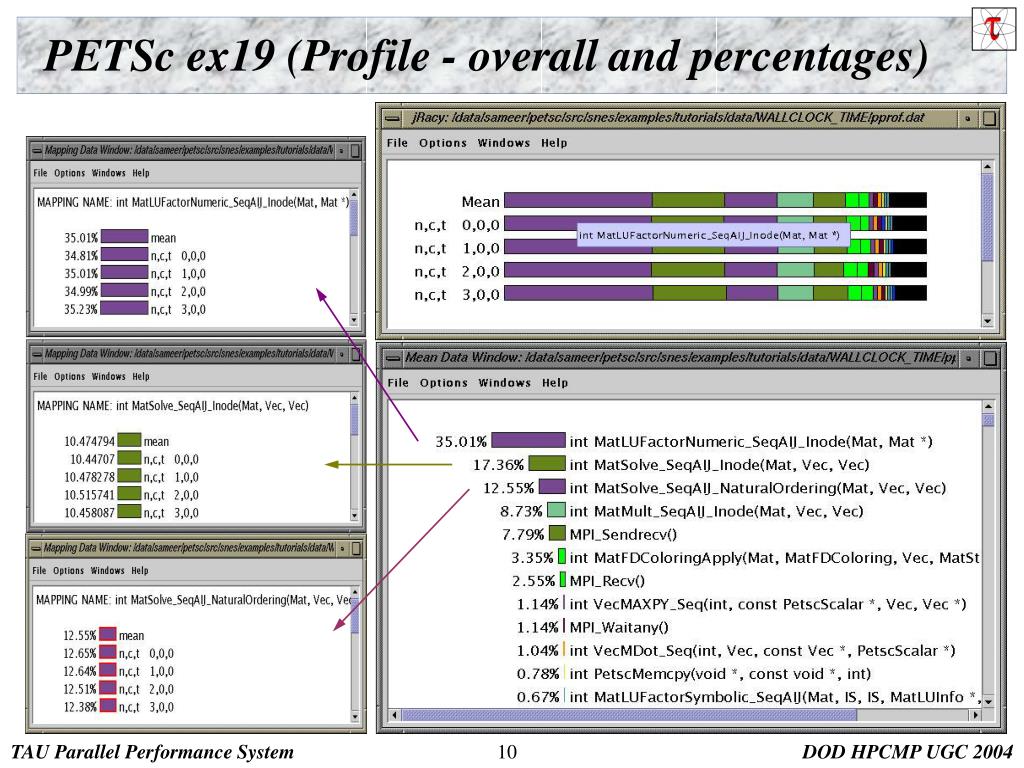This screenshot has width=1024, height=768.
Task: Click the n,c,t 3,0,0 bar in jRacy
Action: pos(715,293)
